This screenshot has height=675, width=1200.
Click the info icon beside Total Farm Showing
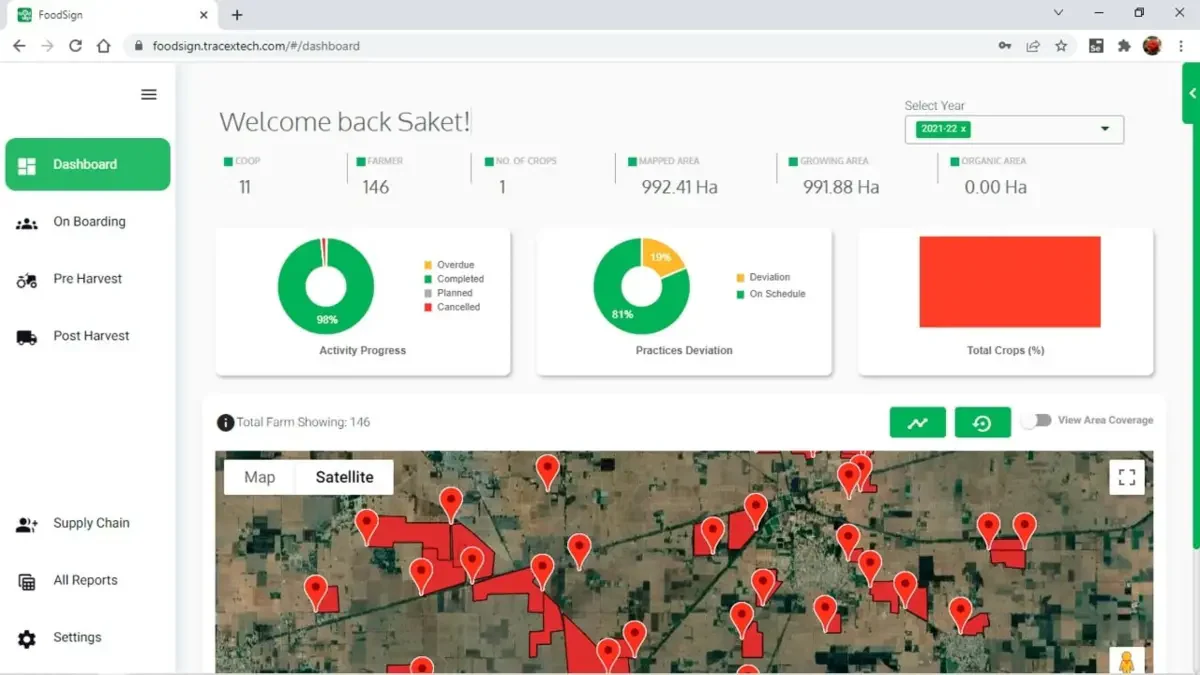(x=226, y=423)
